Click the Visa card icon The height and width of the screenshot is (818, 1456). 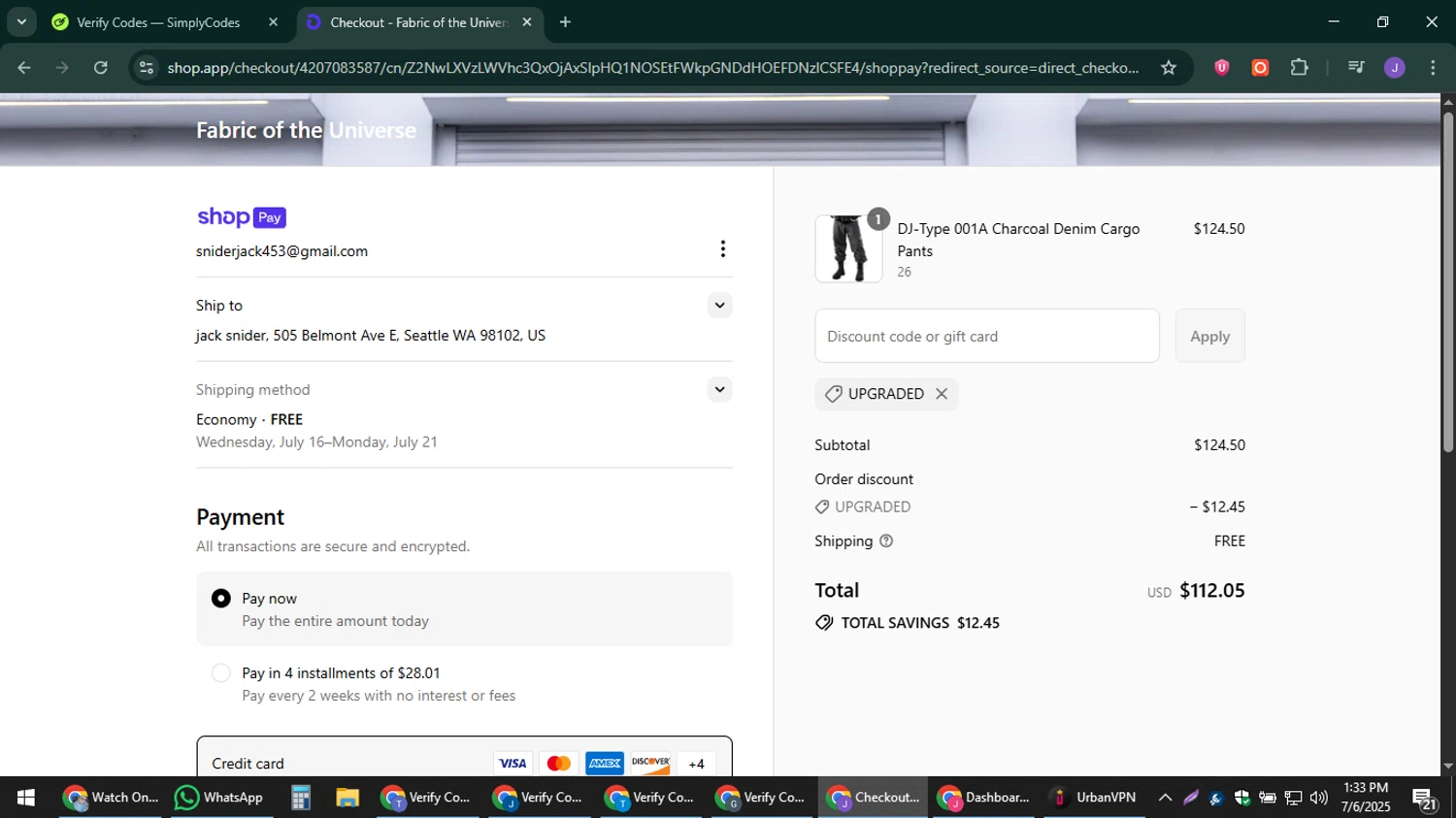pos(513,764)
